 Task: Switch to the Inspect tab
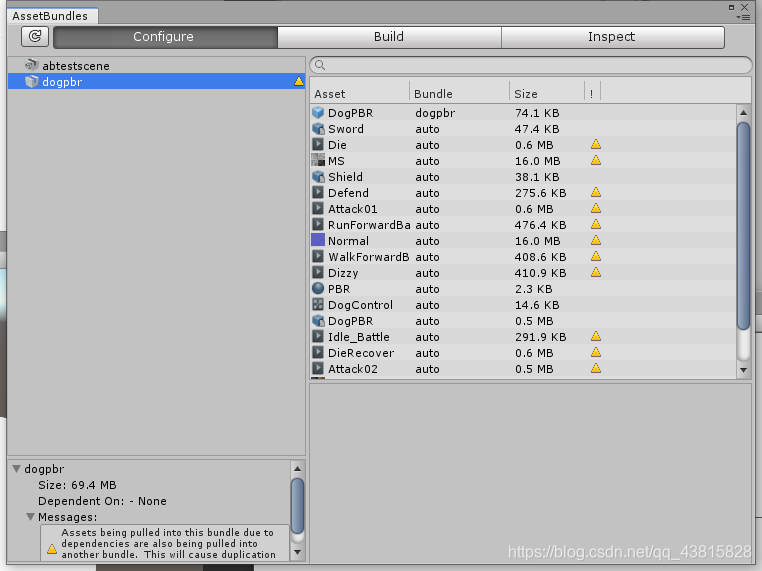612,37
